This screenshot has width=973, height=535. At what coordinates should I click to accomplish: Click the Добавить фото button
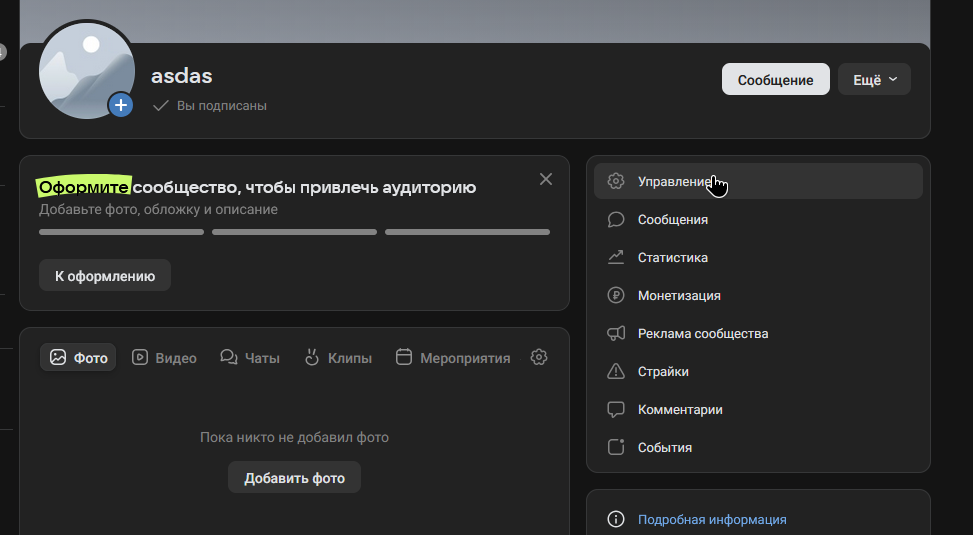(x=294, y=478)
